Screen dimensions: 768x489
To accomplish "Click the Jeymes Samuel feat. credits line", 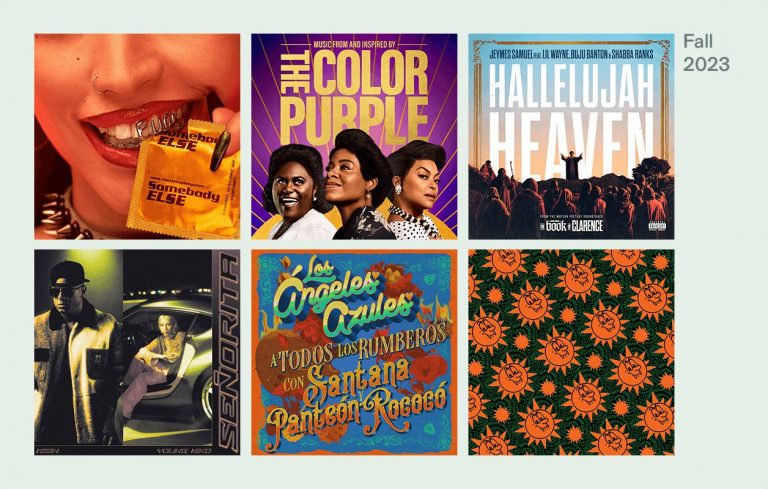I will (571, 54).
